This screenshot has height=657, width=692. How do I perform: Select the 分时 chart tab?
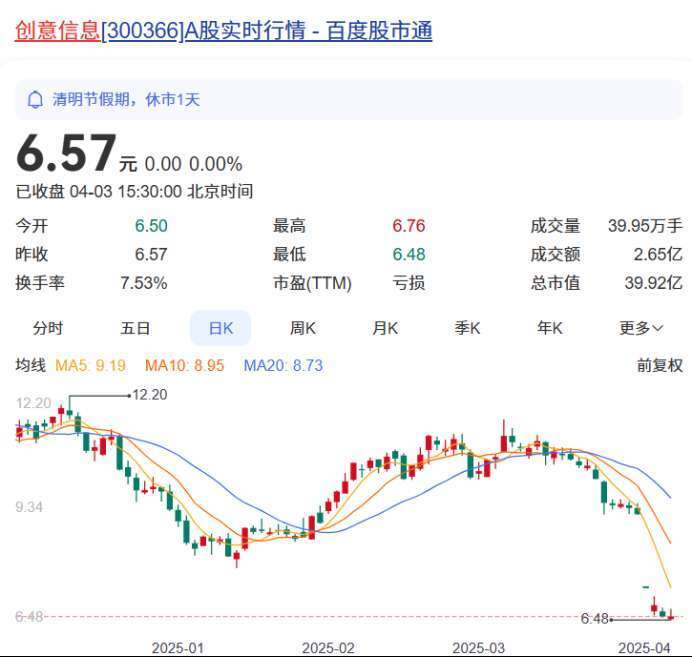[x=48, y=328]
